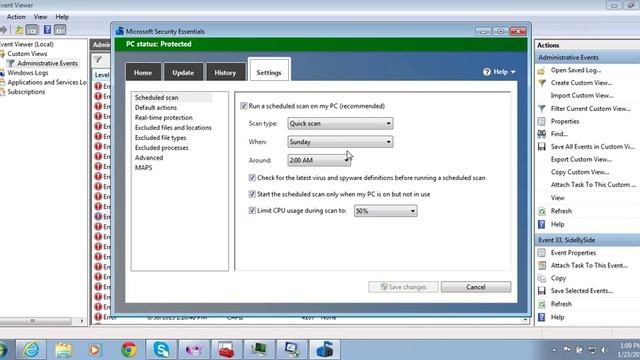Click the Properties icon in Actions pane
Image resolution: width=640 pixels, height=360 pixels.
click(x=542, y=121)
